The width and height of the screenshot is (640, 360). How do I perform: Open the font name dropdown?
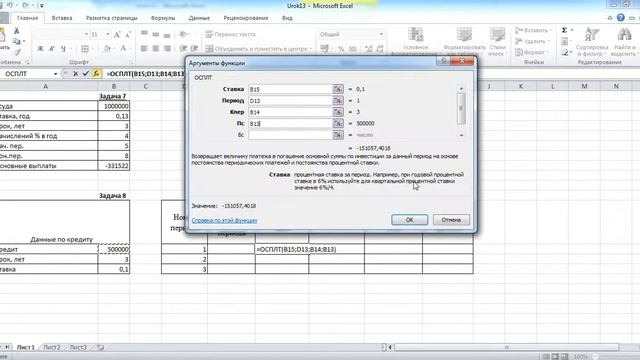(x=86, y=35)
